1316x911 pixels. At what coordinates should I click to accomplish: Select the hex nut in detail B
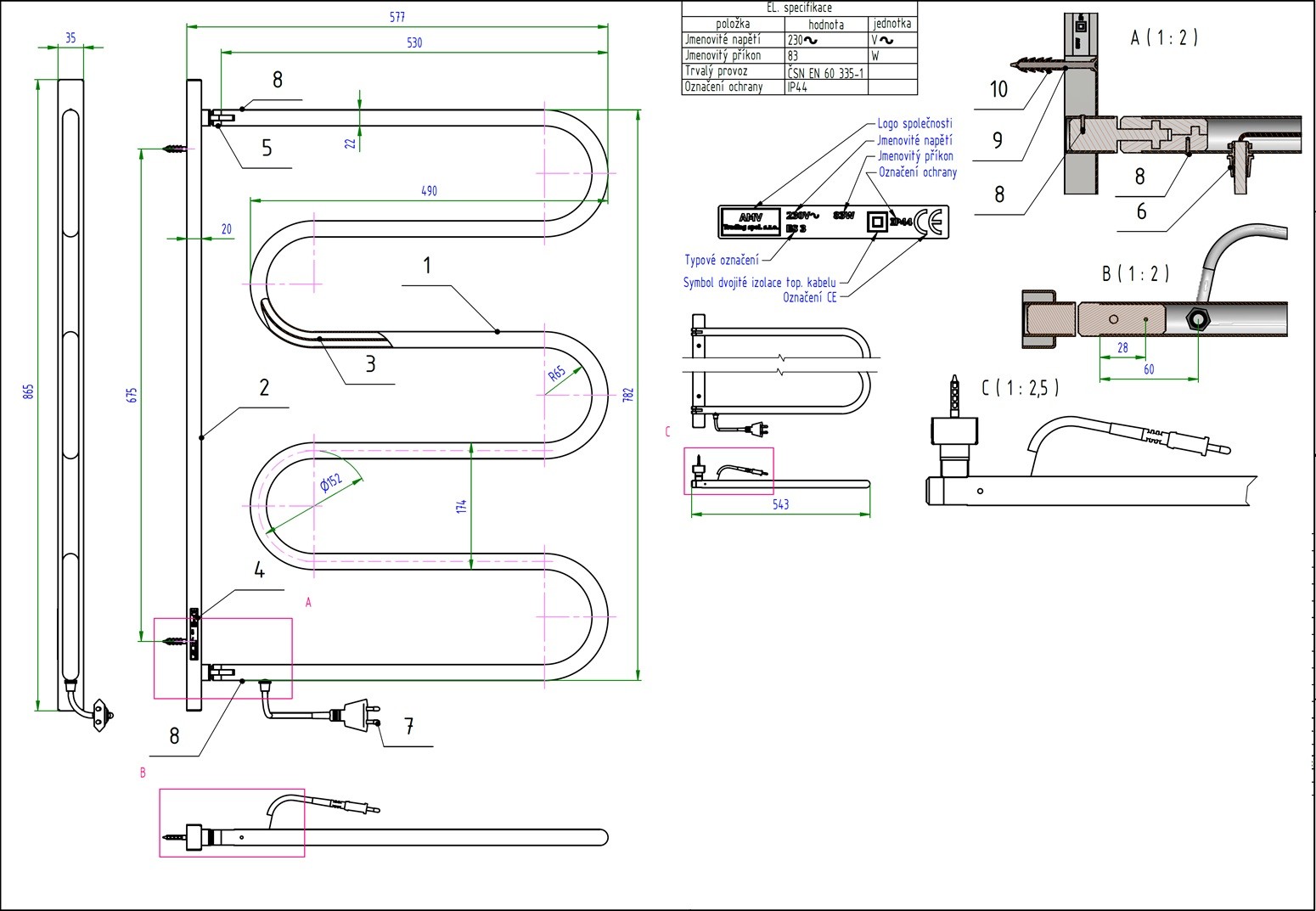[x=1199, y=320]
